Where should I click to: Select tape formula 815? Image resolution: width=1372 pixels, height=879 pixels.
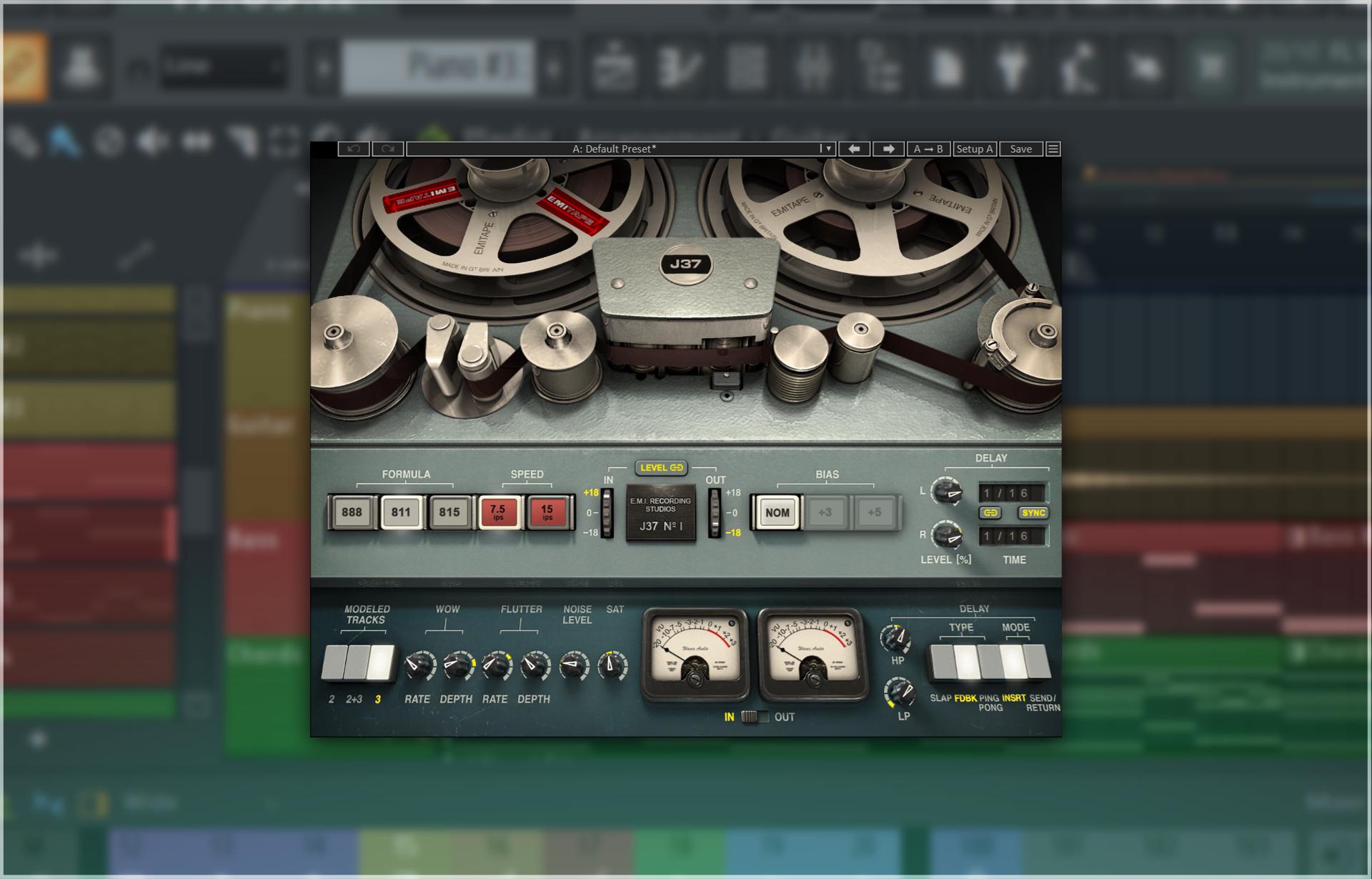[449, 512]
